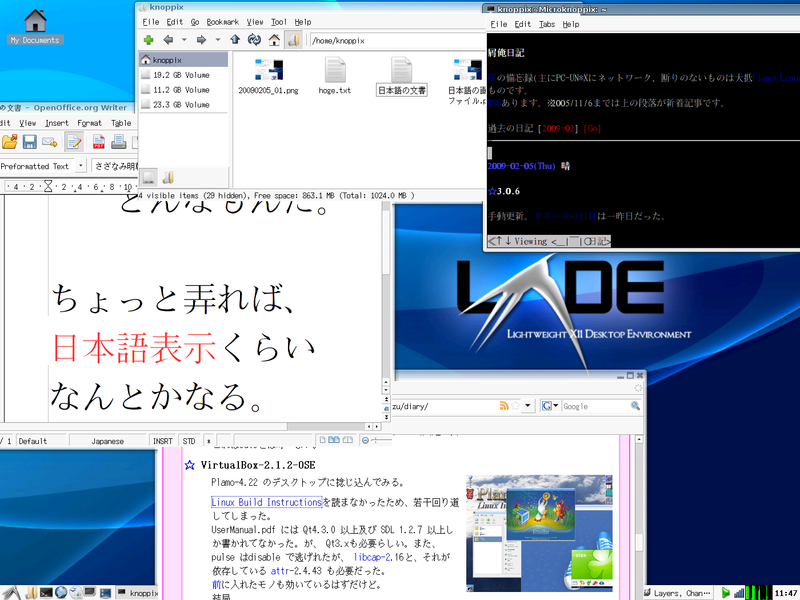Open the file manager Tool menu
Viewport: 800px width, 600px height.
click(279, 22)
